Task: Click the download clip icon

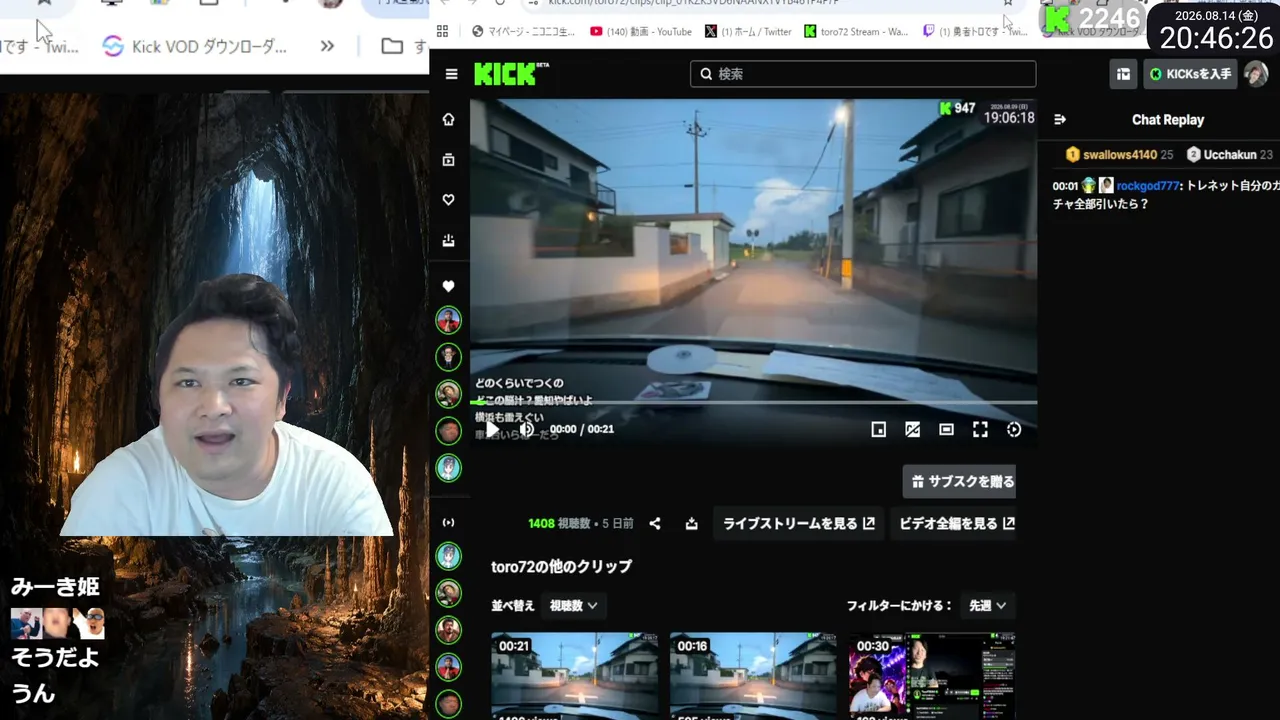Action: [691, 523]
